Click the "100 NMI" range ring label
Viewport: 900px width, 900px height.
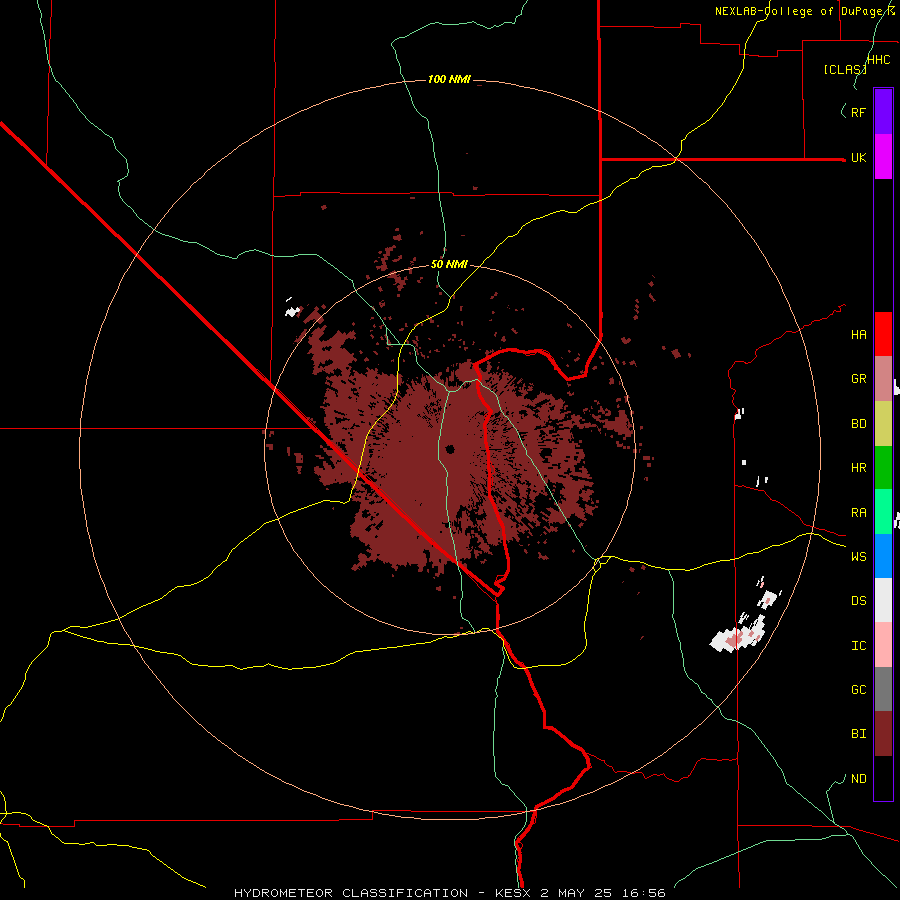click(x=449, y=79)
